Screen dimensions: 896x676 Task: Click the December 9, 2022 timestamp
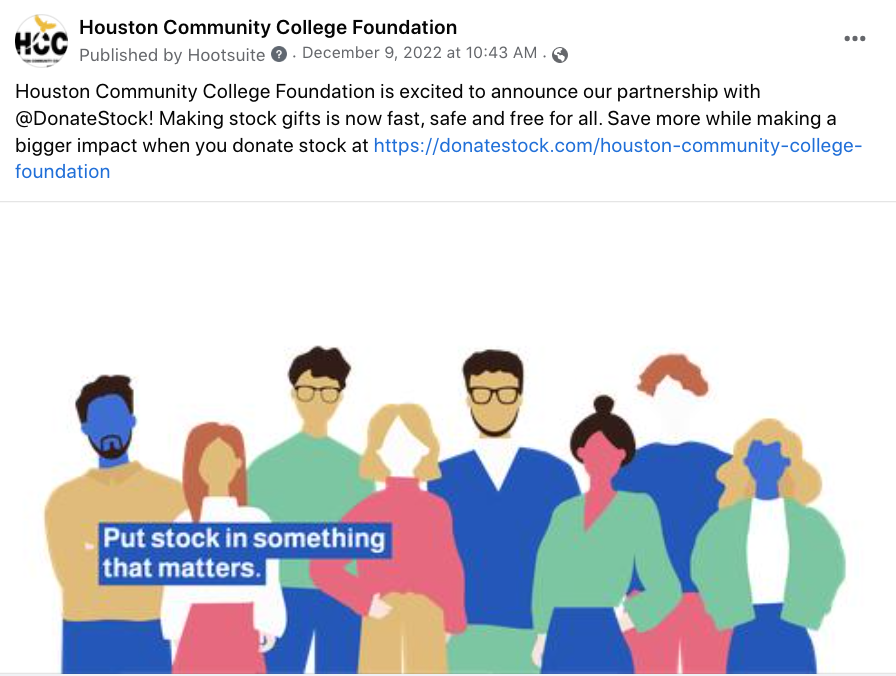pos(419,53)
